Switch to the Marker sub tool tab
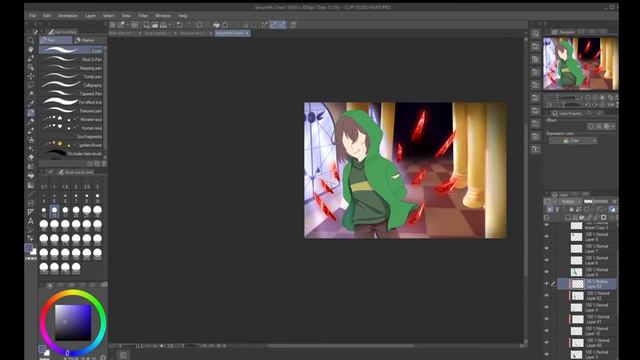The image size is (640, 360). (90, 40)
